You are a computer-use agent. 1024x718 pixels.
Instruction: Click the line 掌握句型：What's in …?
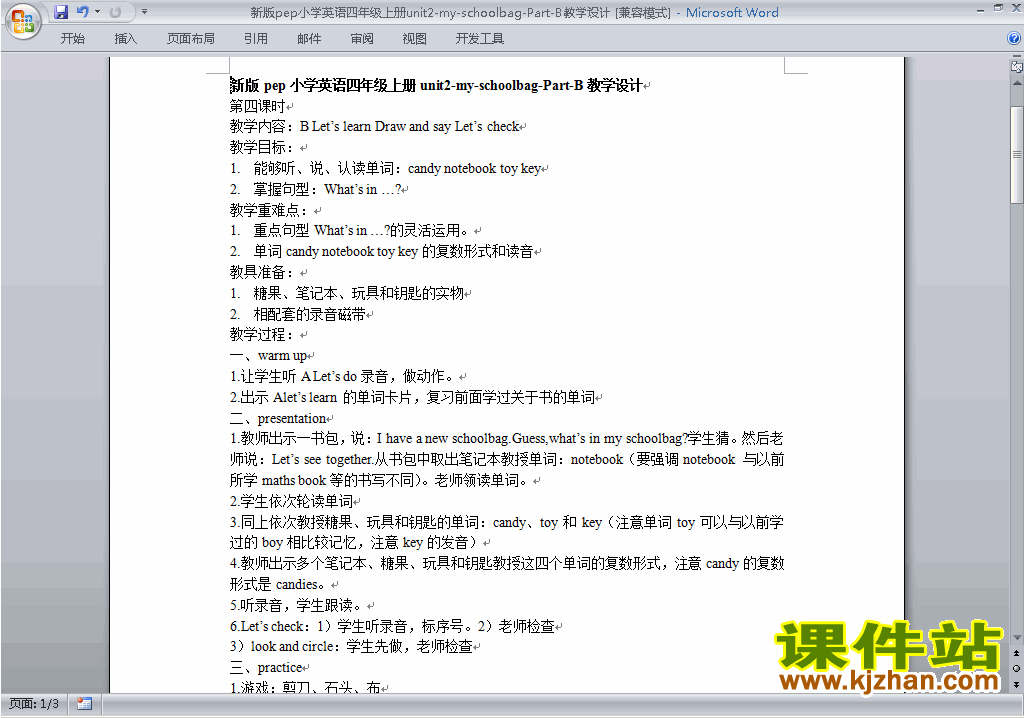pyautogui.click(x=327, y=189)
